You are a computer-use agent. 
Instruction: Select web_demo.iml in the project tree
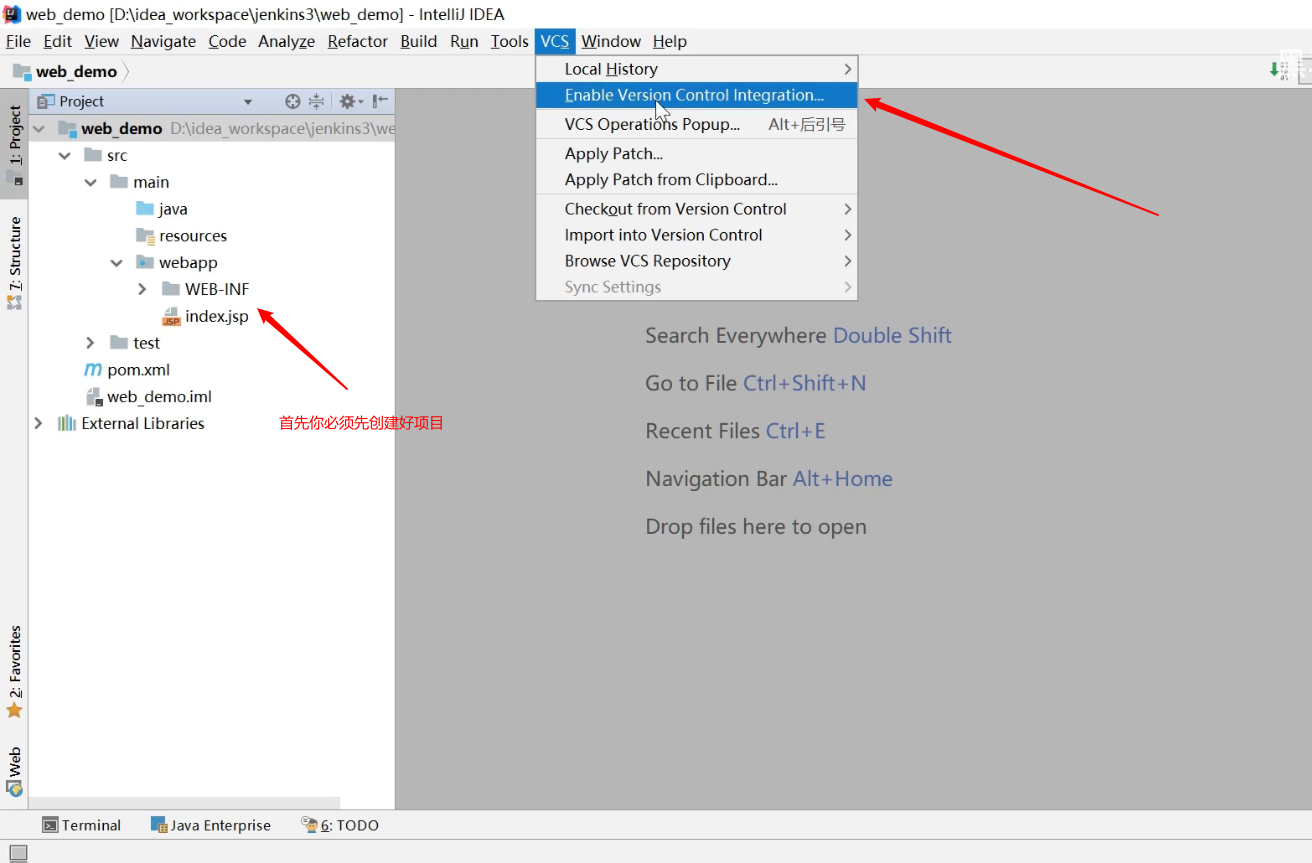[x=159, y=397]
